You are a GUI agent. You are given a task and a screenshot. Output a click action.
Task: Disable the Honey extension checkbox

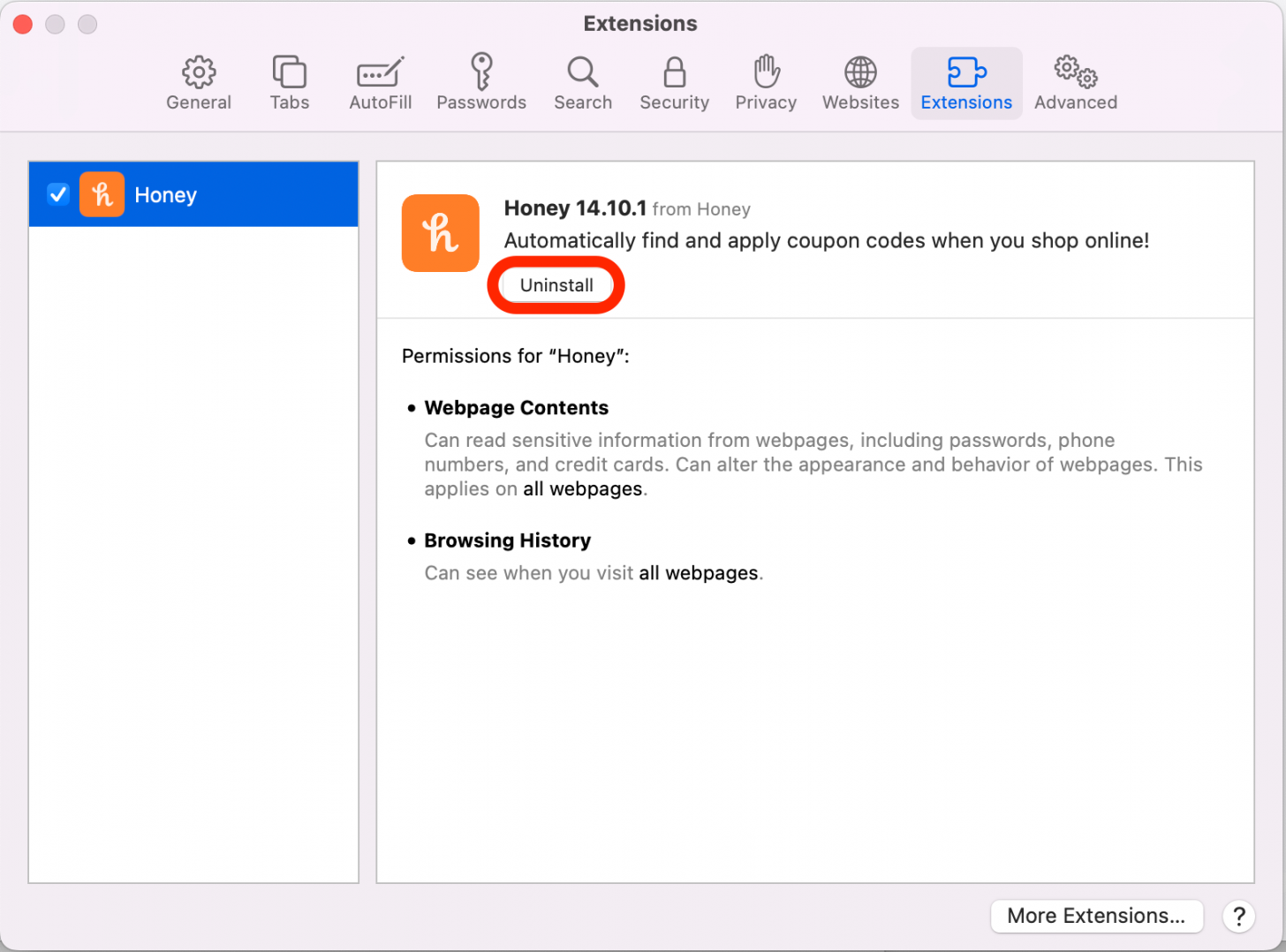[x=58, y=194]
